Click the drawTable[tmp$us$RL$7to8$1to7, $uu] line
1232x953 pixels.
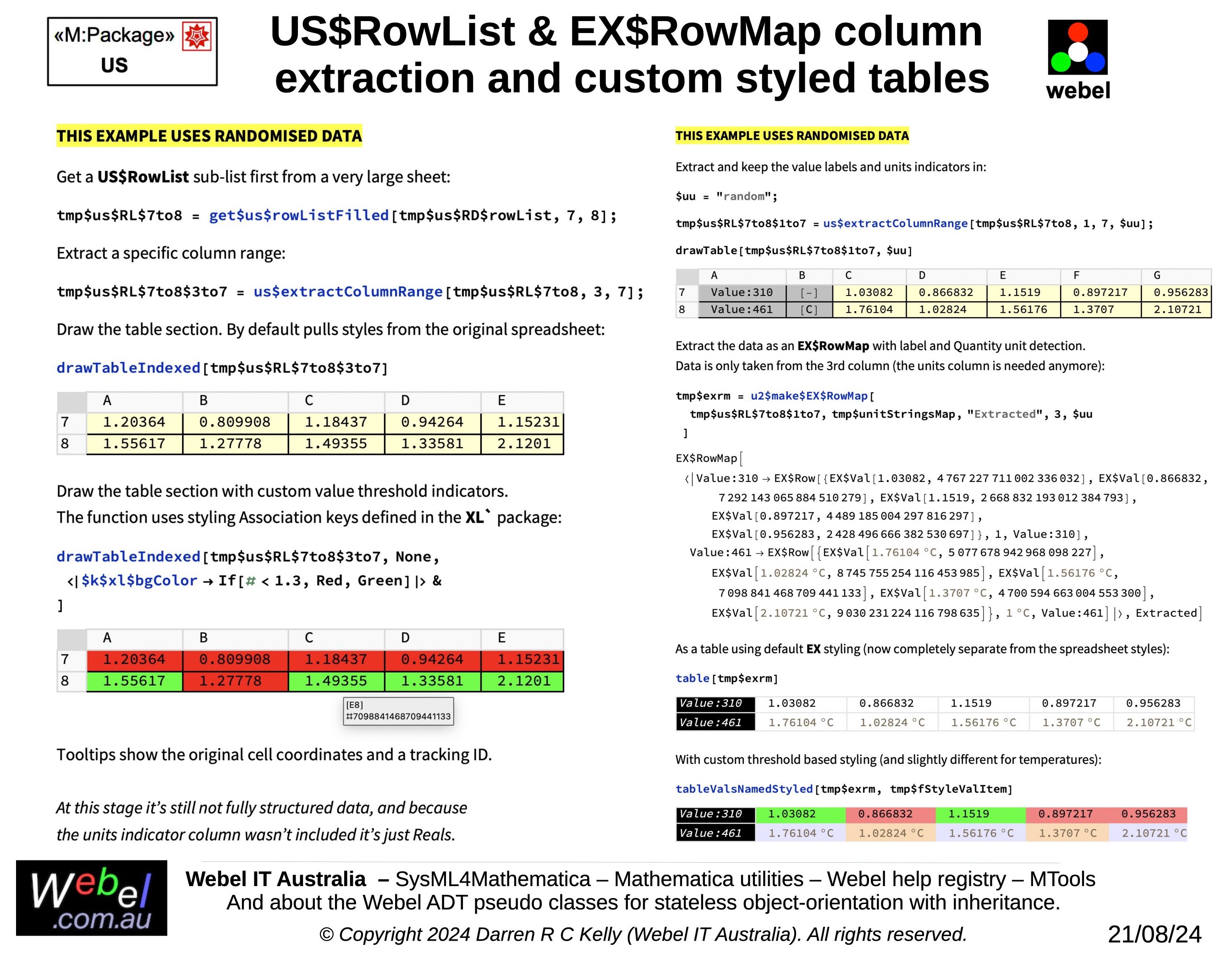pyautogui.click(x=794, y=250)
